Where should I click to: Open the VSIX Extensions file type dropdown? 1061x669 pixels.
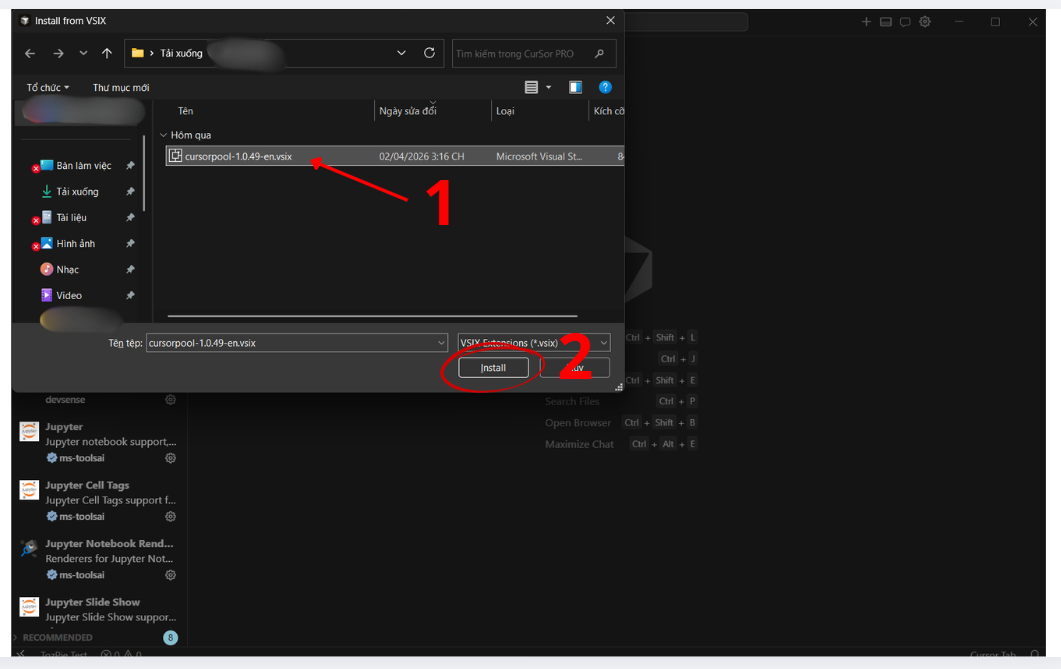(534, 343)
